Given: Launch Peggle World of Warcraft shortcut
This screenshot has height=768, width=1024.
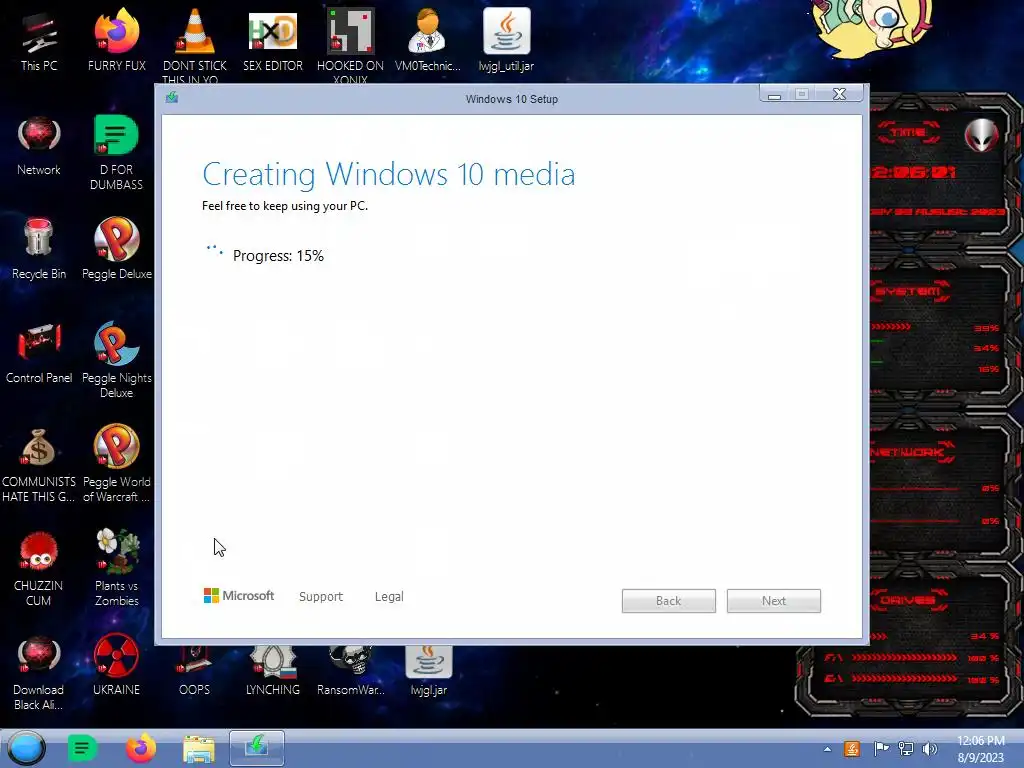Looking at the screenshot, I should tap(116, 465).
